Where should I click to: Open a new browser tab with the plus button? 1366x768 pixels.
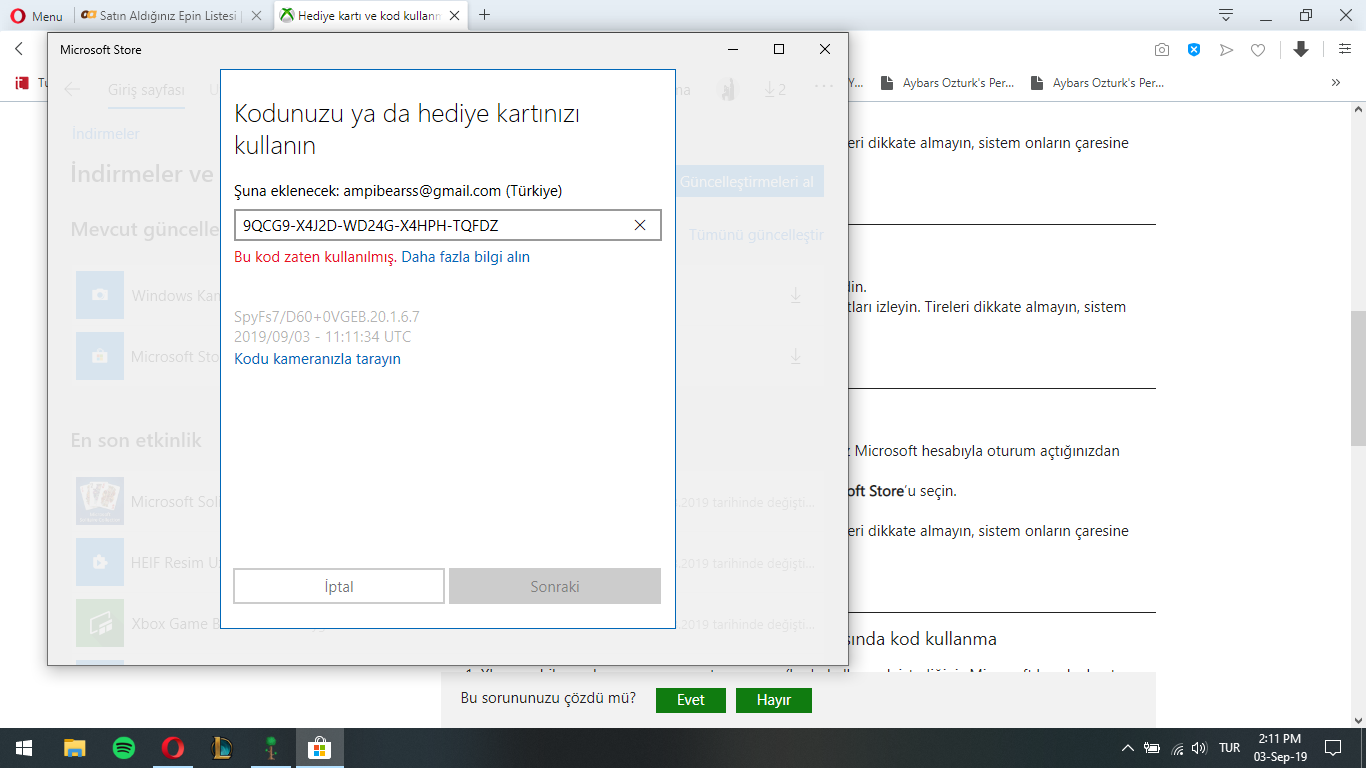[x=485, y=15]
